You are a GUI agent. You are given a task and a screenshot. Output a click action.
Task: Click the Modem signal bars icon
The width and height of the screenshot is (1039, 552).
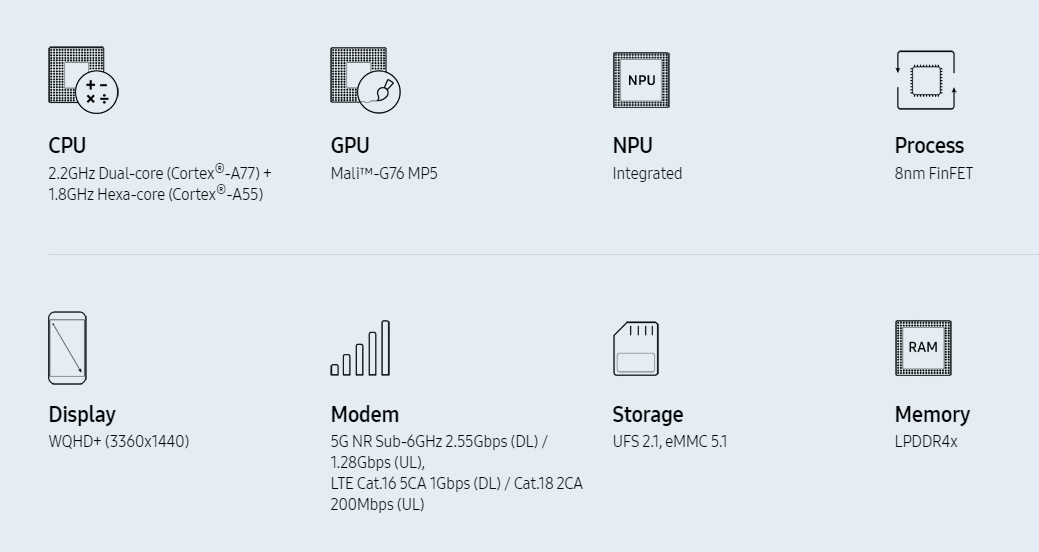click(360, 348)
